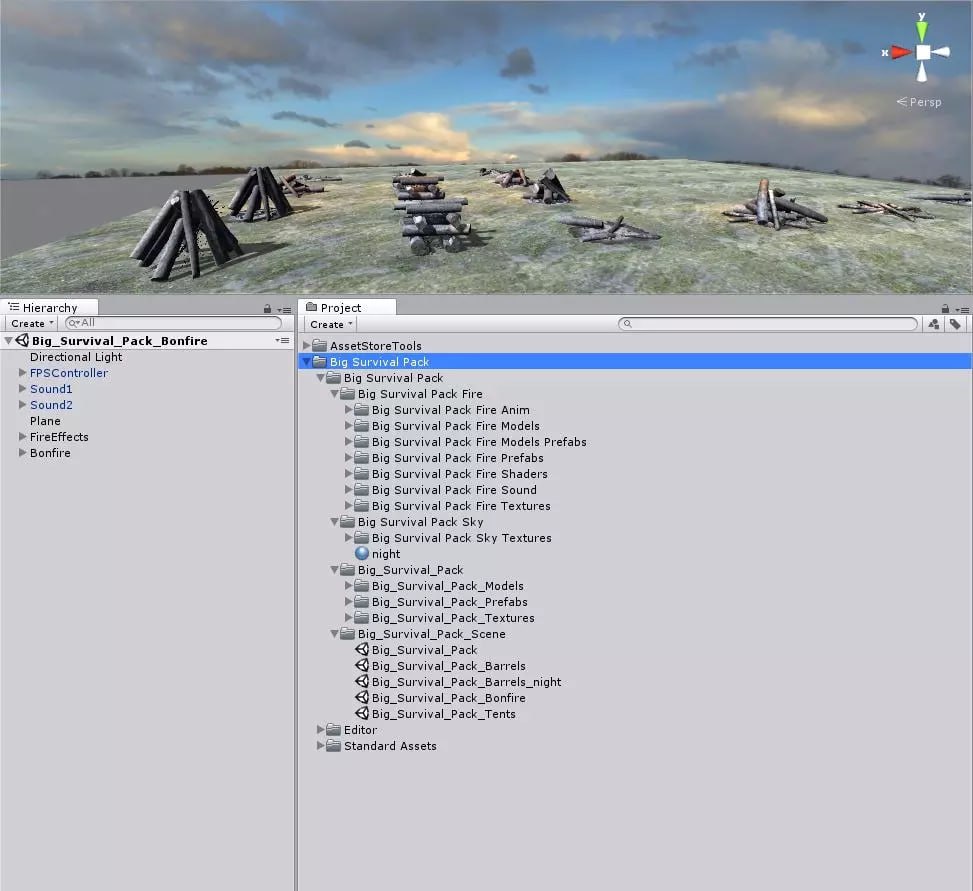Open the Big_Survival_Pack_Tents scene file
The height and width of the screenshot is (891, 973).
[443, 714]
